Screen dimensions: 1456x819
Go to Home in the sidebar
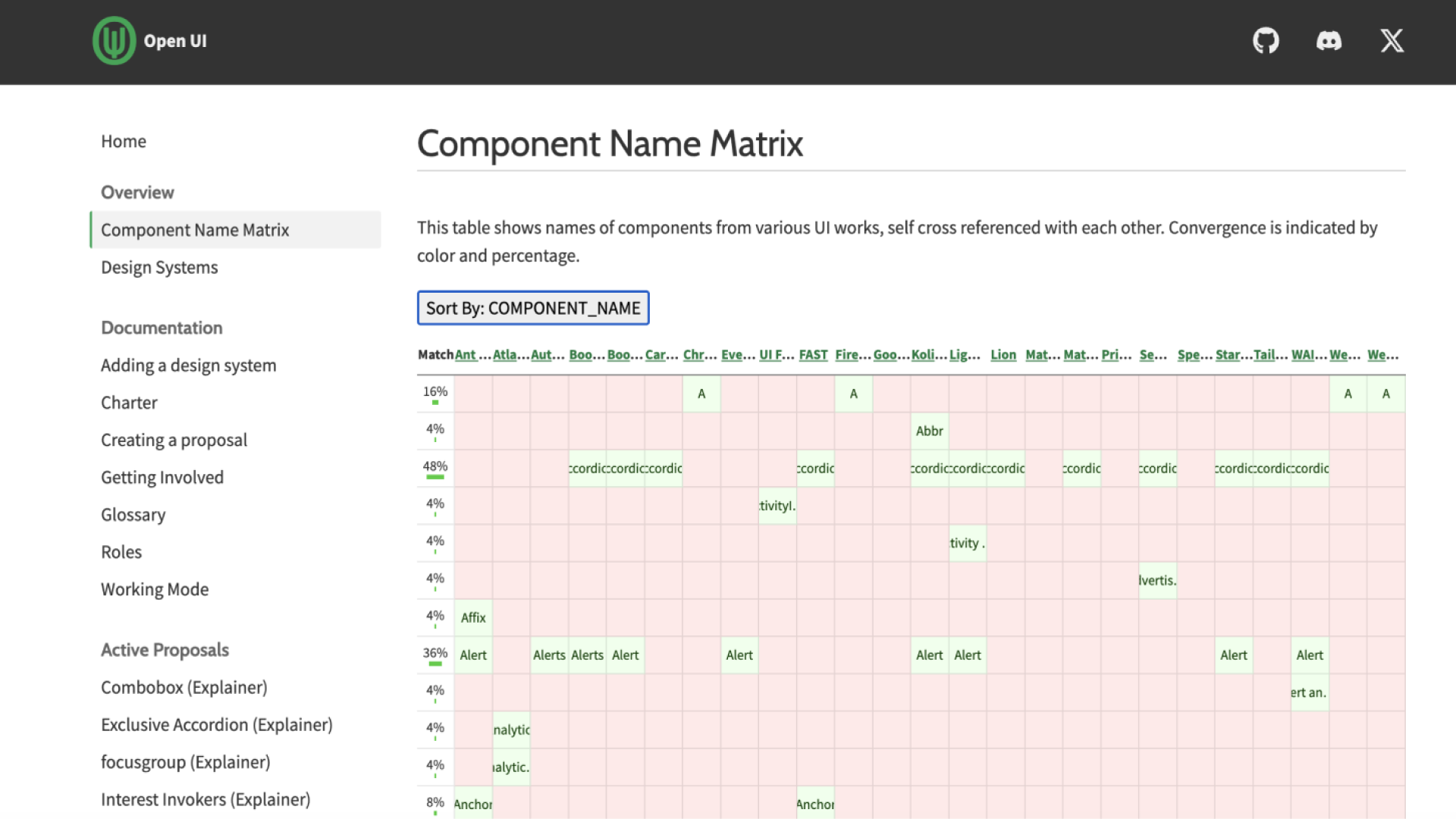[124, 141]
